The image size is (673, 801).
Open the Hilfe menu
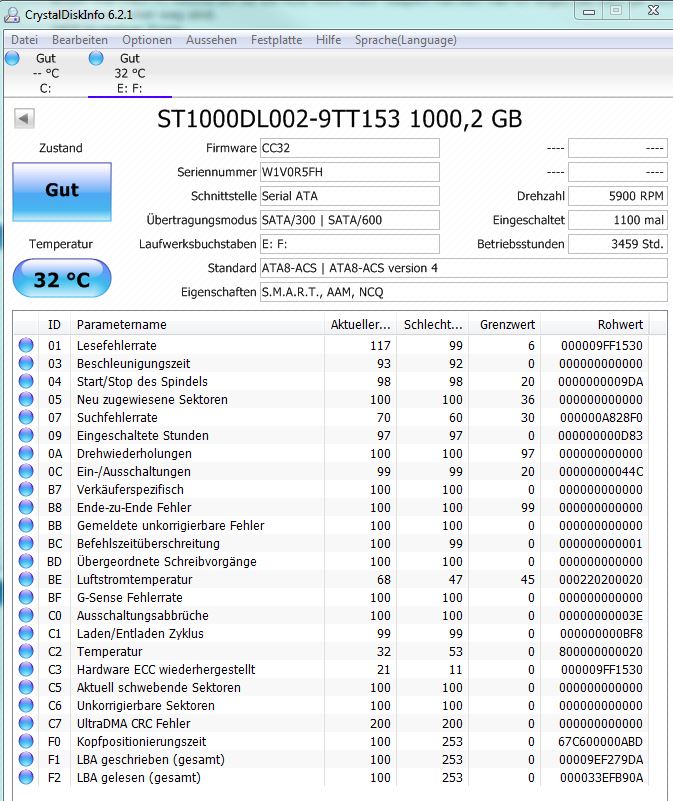click(328, 40)
